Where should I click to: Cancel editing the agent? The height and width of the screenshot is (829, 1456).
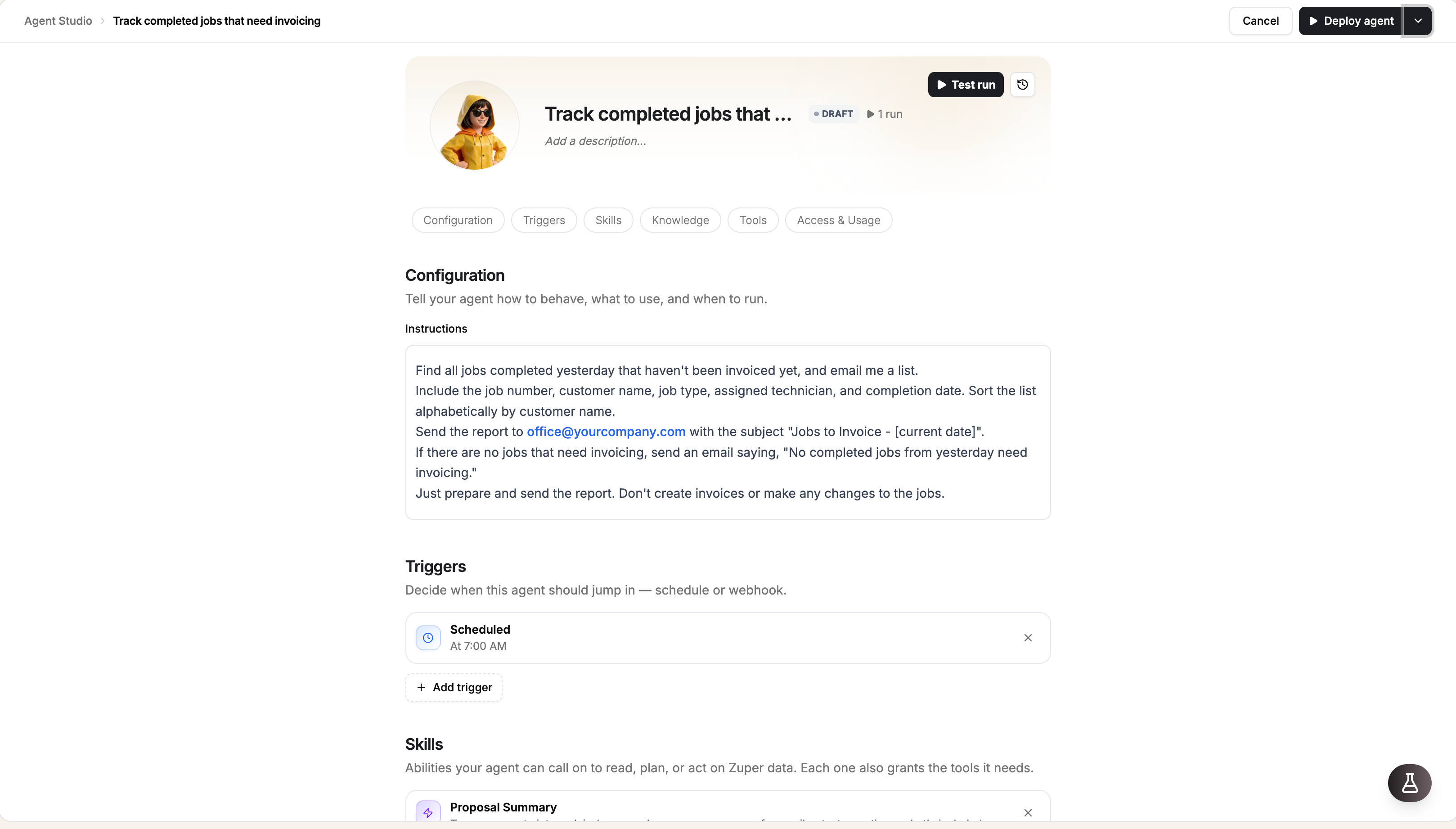(x=1260, y=21)
